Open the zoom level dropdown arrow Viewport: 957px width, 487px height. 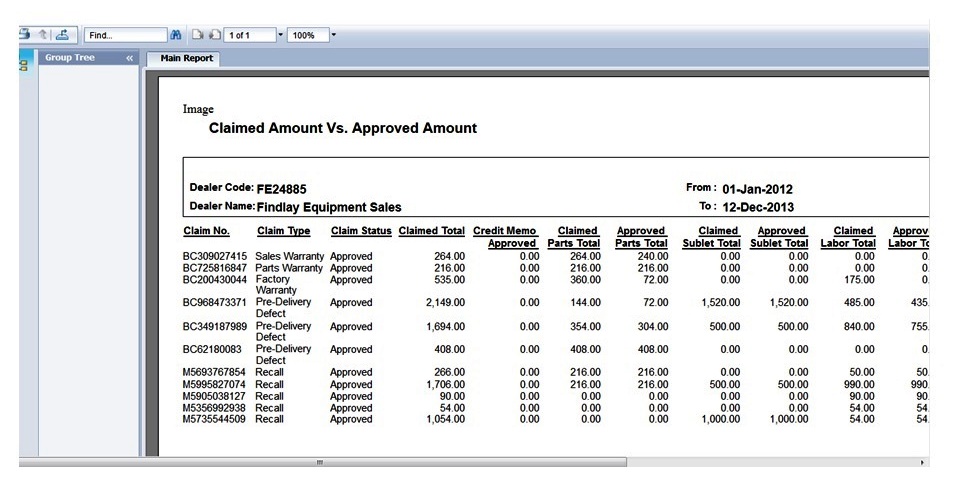tap(333, 35)
